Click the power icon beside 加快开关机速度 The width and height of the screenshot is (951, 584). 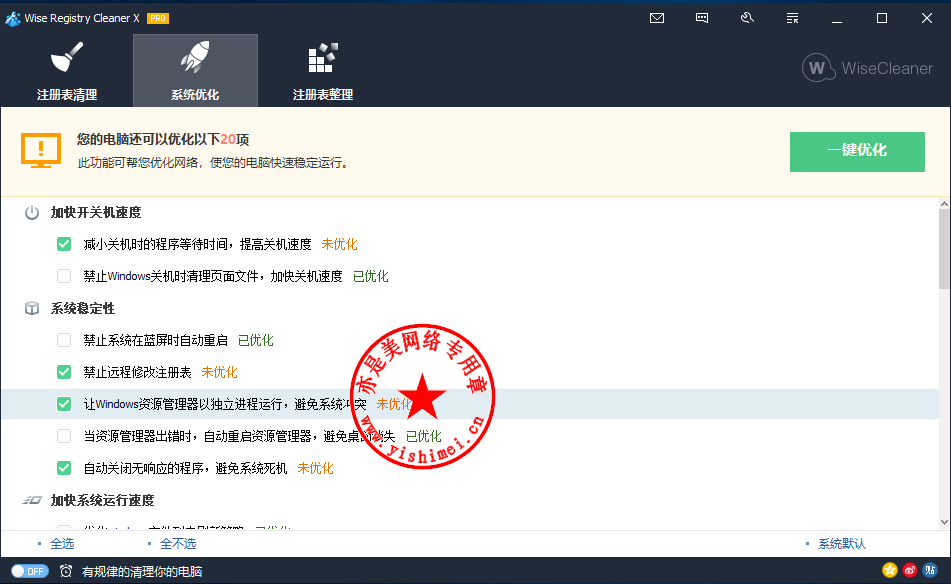point(32,212)
